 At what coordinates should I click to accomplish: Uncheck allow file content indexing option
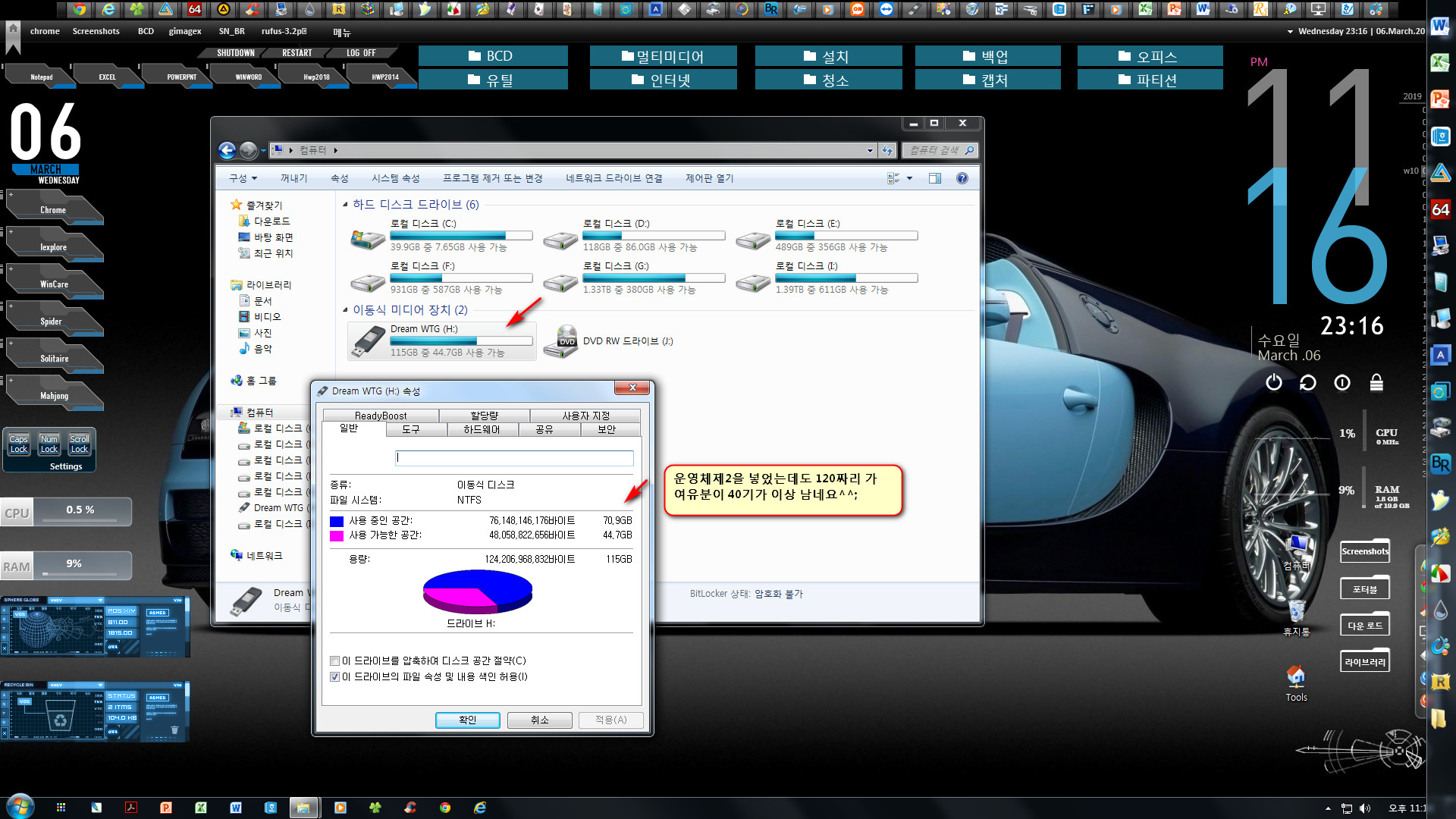tap(334, 677)
